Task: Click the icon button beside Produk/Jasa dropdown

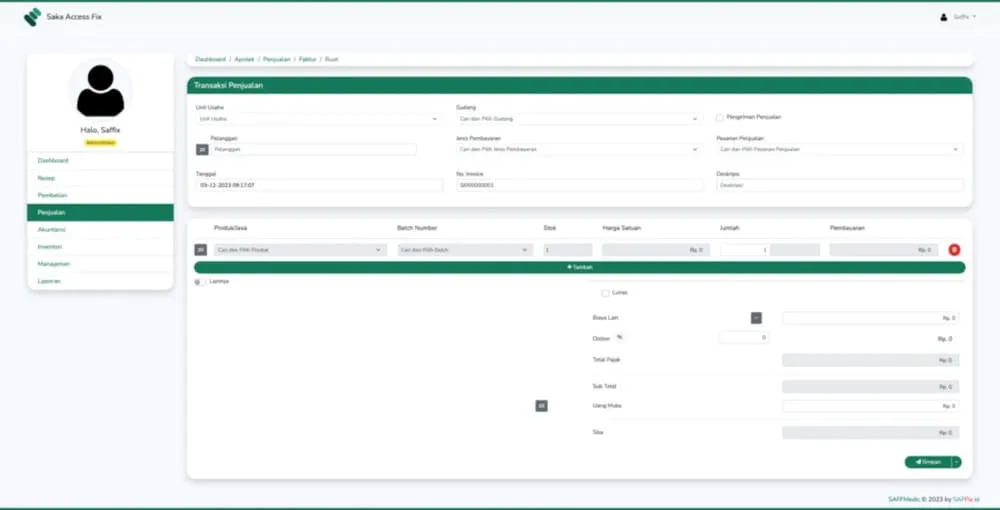Action: point(201,249)
